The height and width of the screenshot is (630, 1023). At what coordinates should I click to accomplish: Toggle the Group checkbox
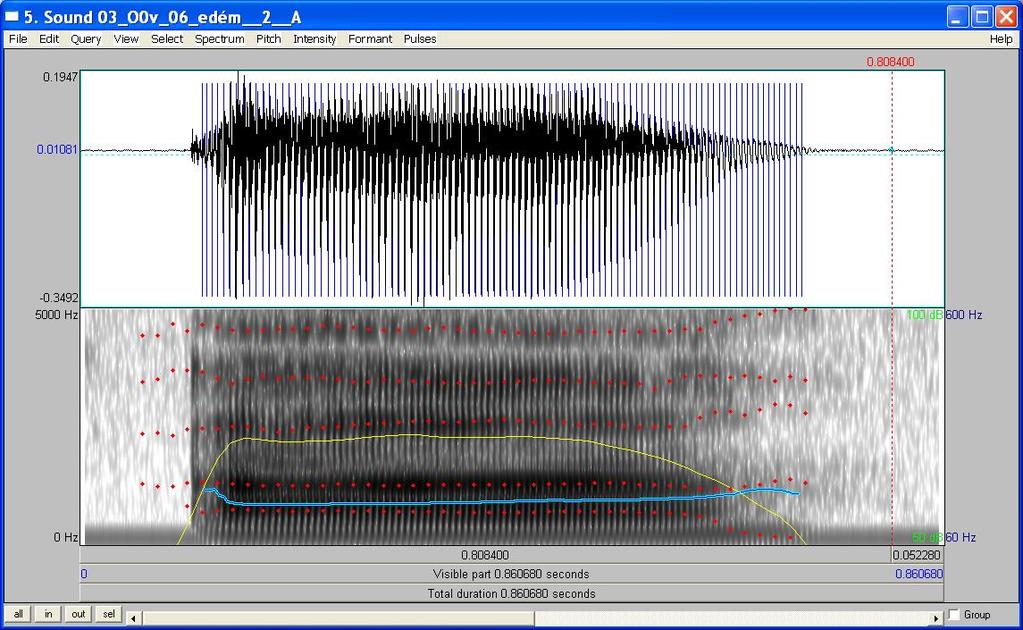[954, 614]
